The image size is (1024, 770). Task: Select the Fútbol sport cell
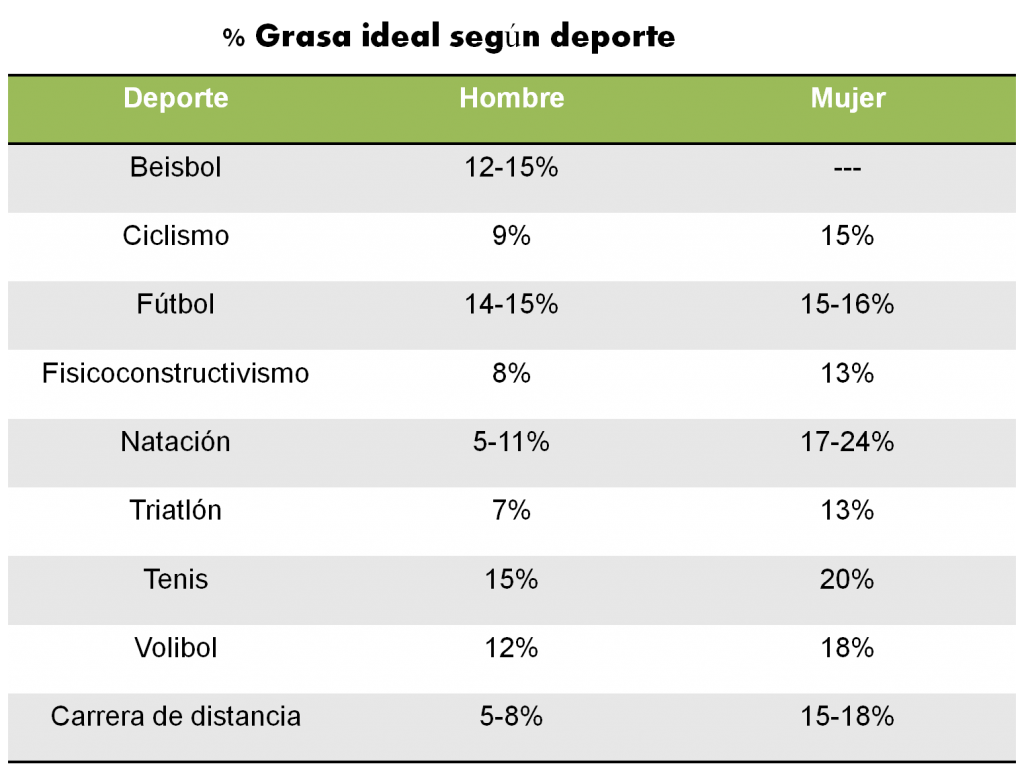(x=176, y=304)
